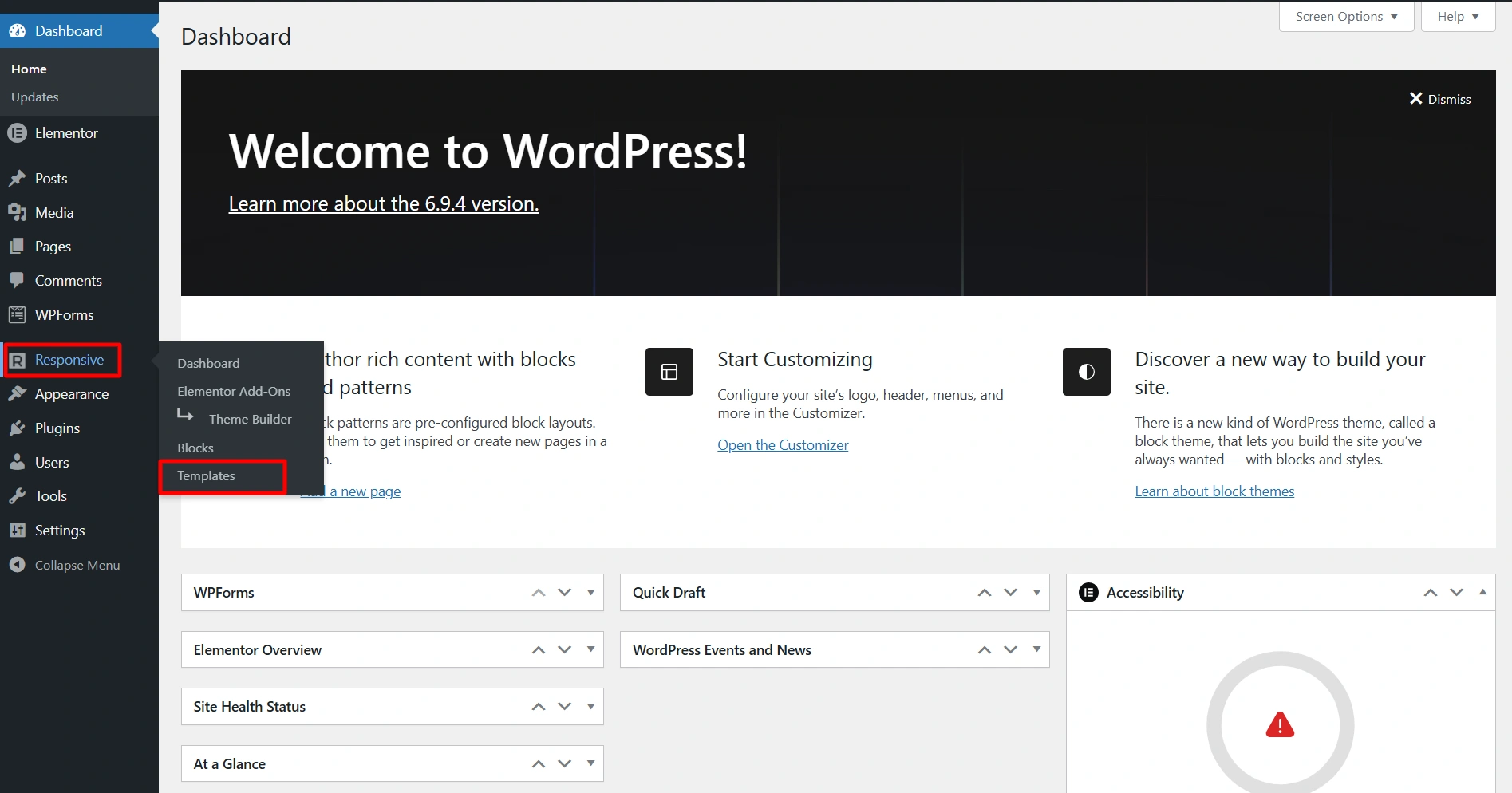Click the Elementor logo icon

tap(18, 133)
